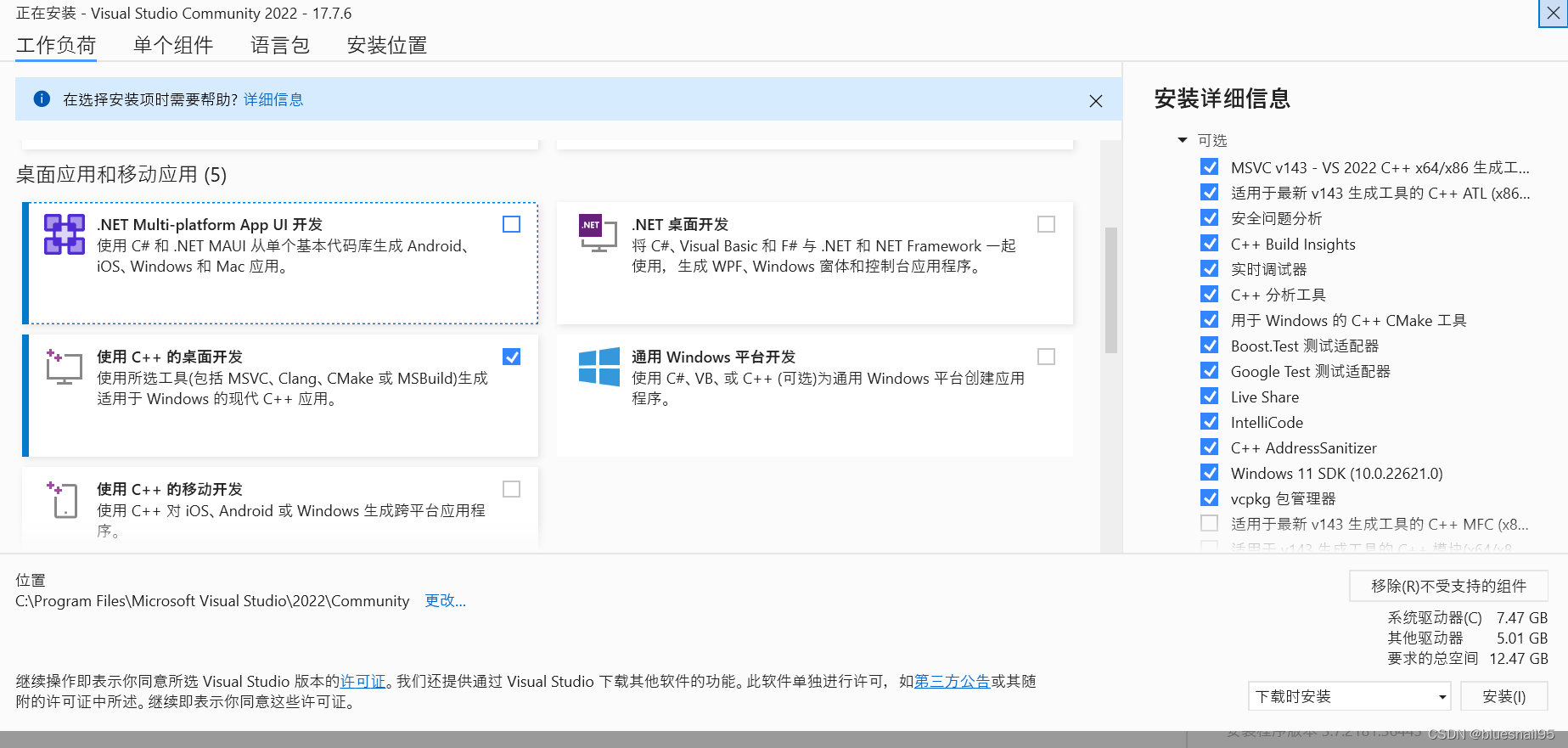The height and width of the screenshot is (748, 1568).
Task: Click the 系统驱动器(C) 7.47 GB entry
Action: click(x=1468, y=617)
